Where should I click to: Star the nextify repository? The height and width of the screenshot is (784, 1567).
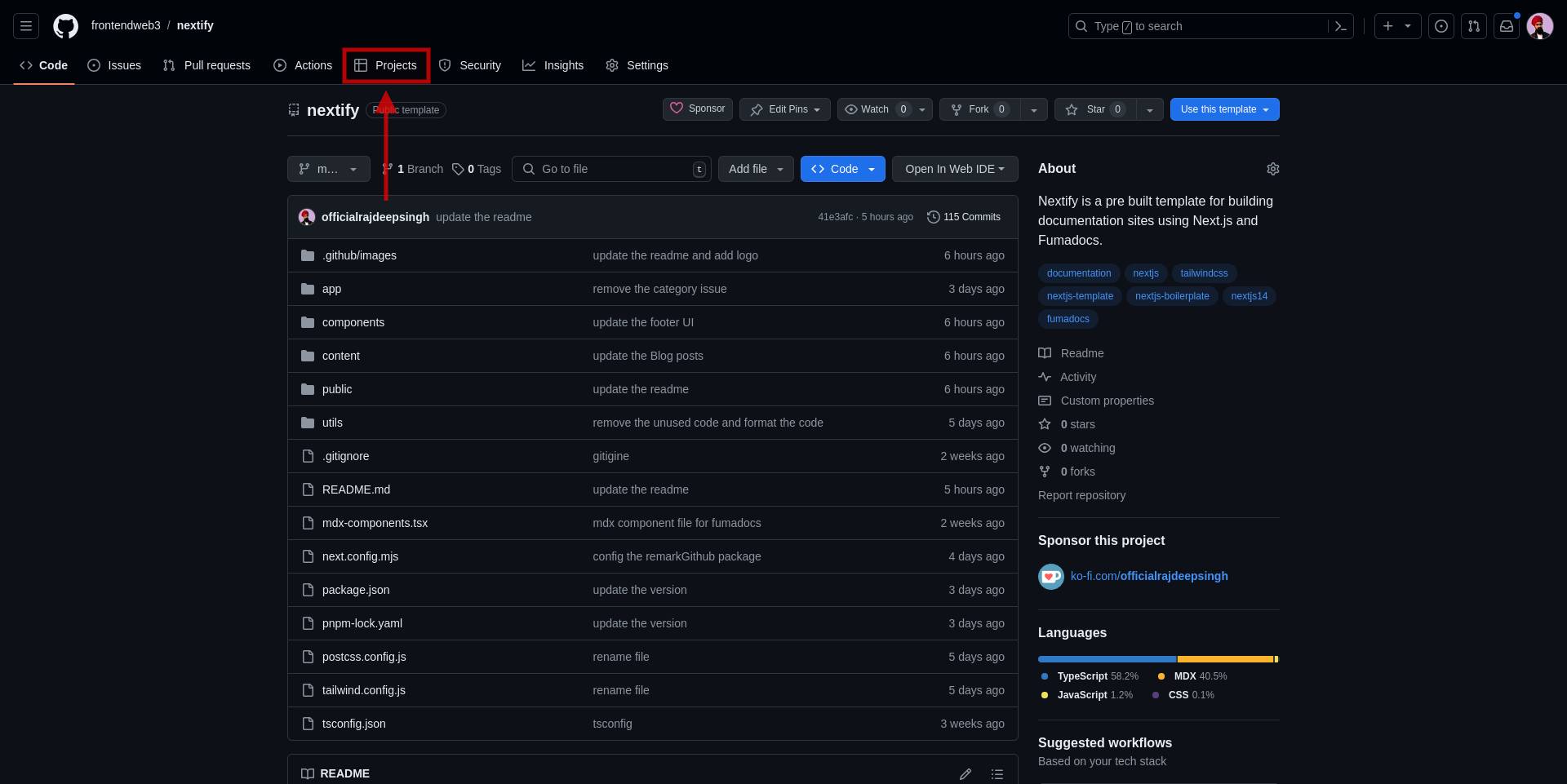click(1095, 109)
